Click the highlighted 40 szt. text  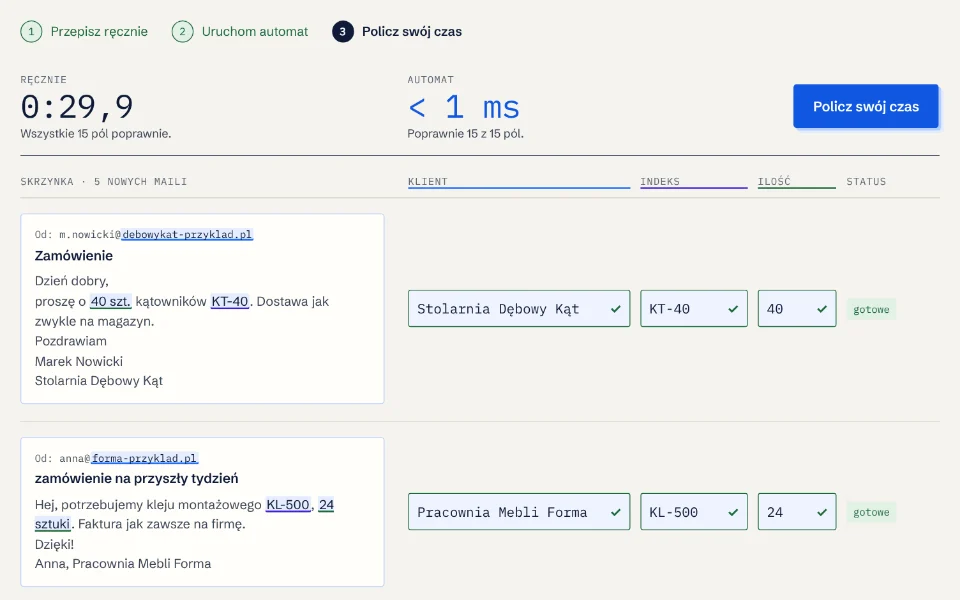[110, 301]
